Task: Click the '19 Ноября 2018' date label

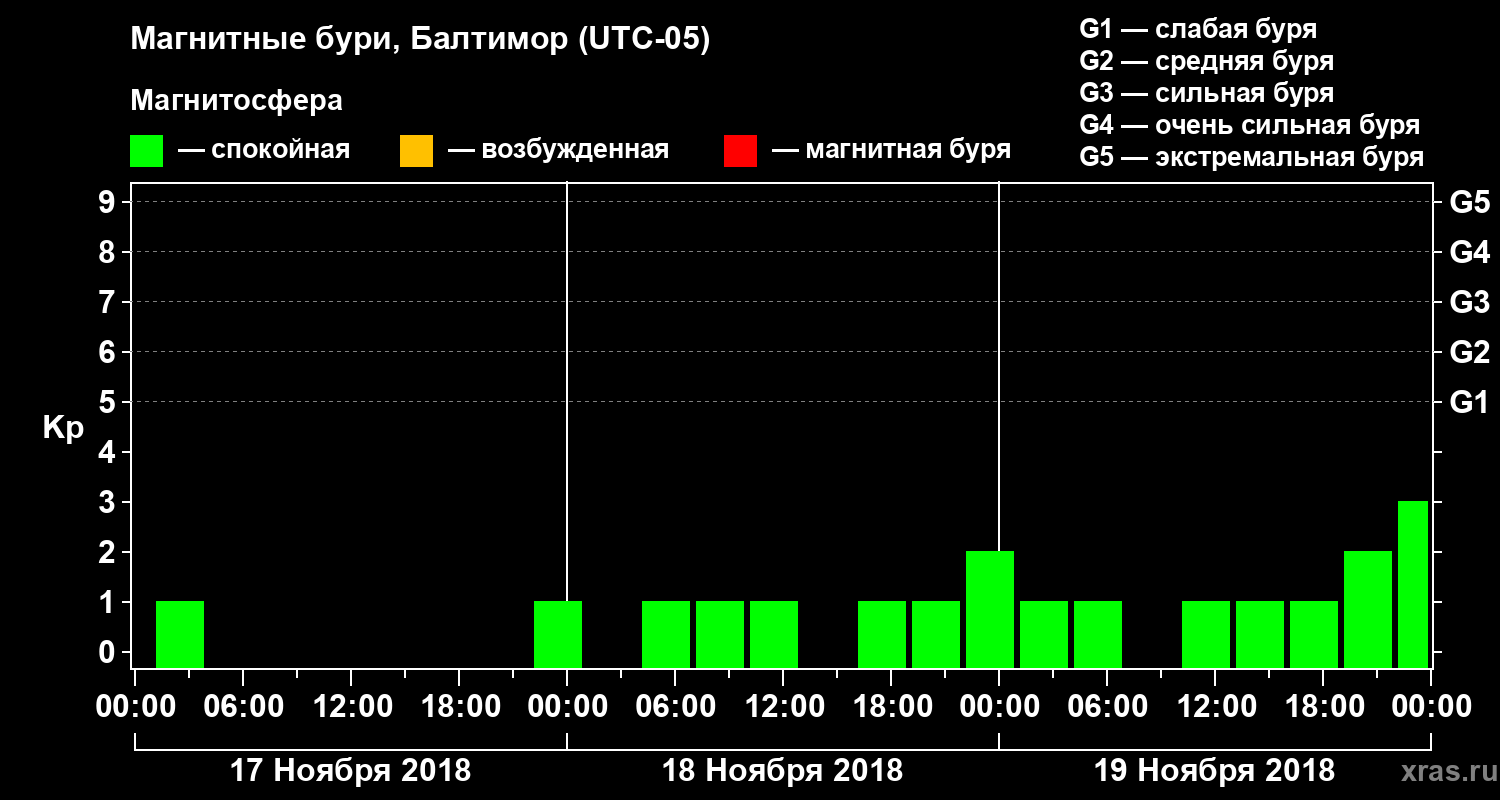Action: 1214,771
